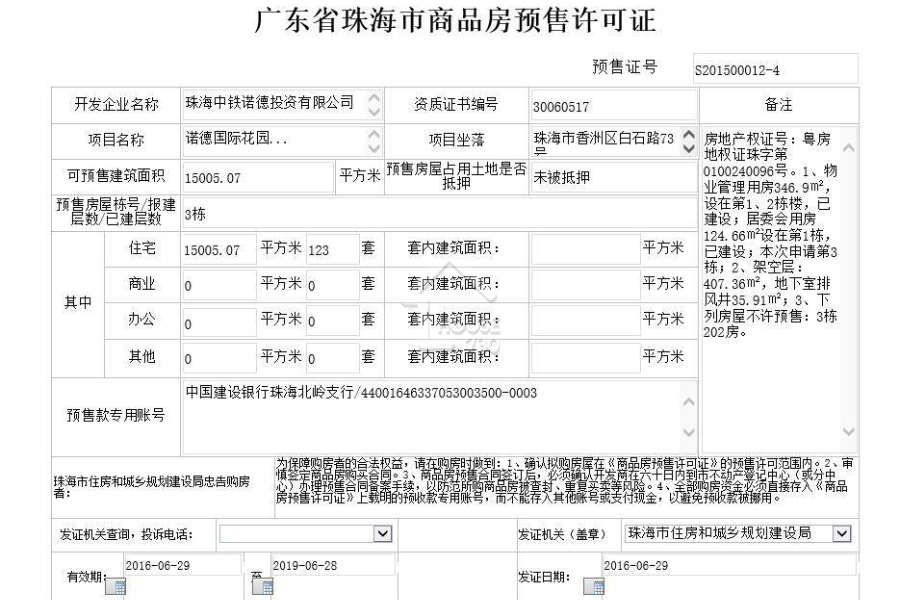The height and width of the screenshot is (600, 900).
Task: Click the validity end date field 2019-06-28
Action: tap(333, 566)
